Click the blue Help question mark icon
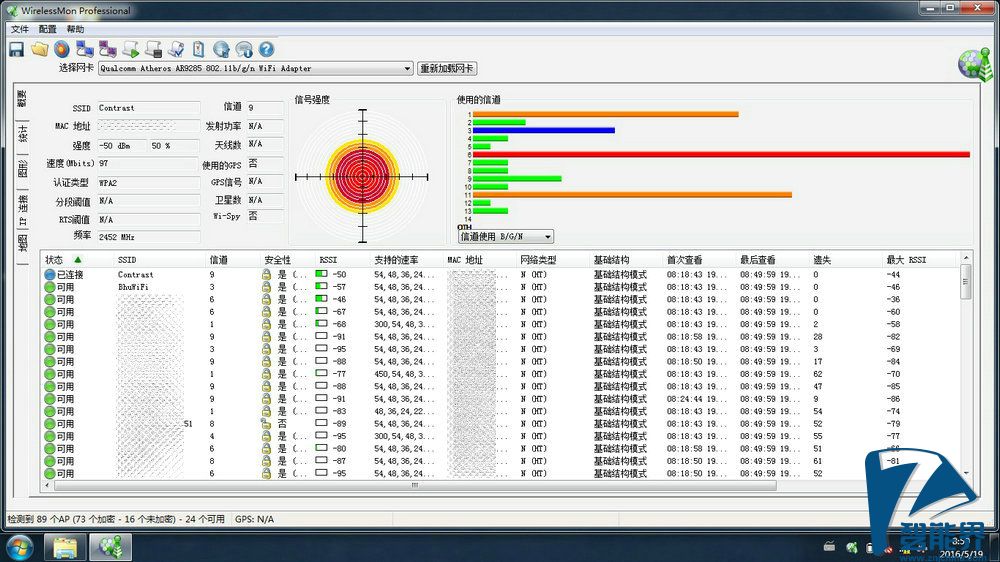The image size is (1000, 562). pyautogui.click(x=266, y=48)
